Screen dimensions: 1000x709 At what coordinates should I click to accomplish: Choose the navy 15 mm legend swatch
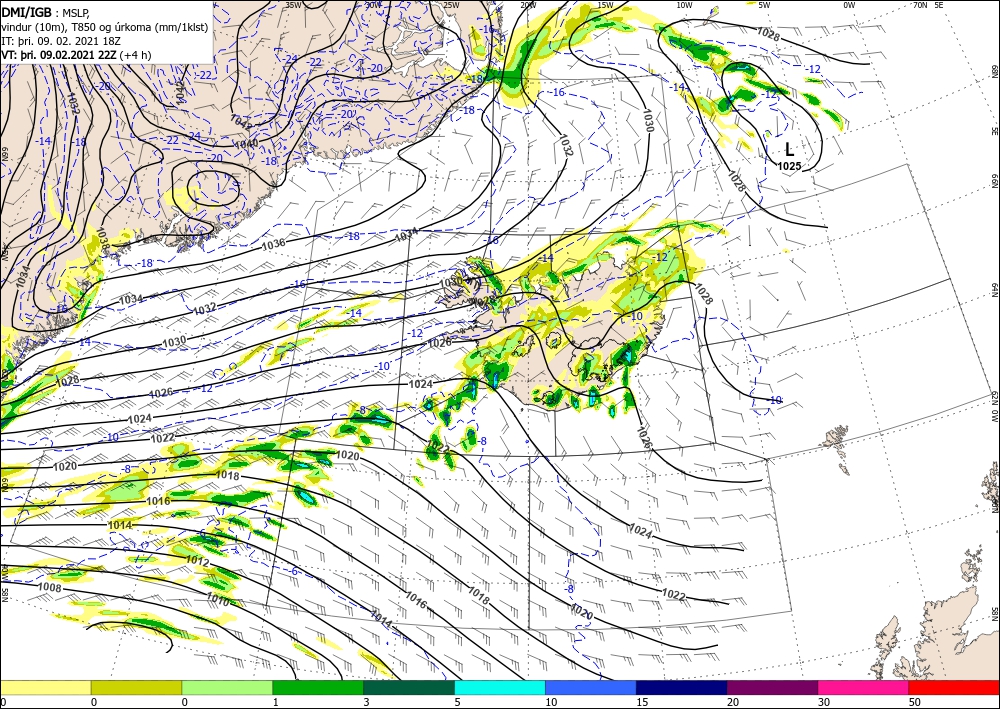682,687
